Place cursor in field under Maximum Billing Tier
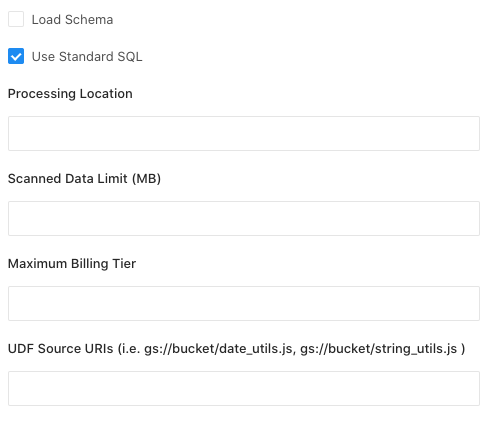 244,303
